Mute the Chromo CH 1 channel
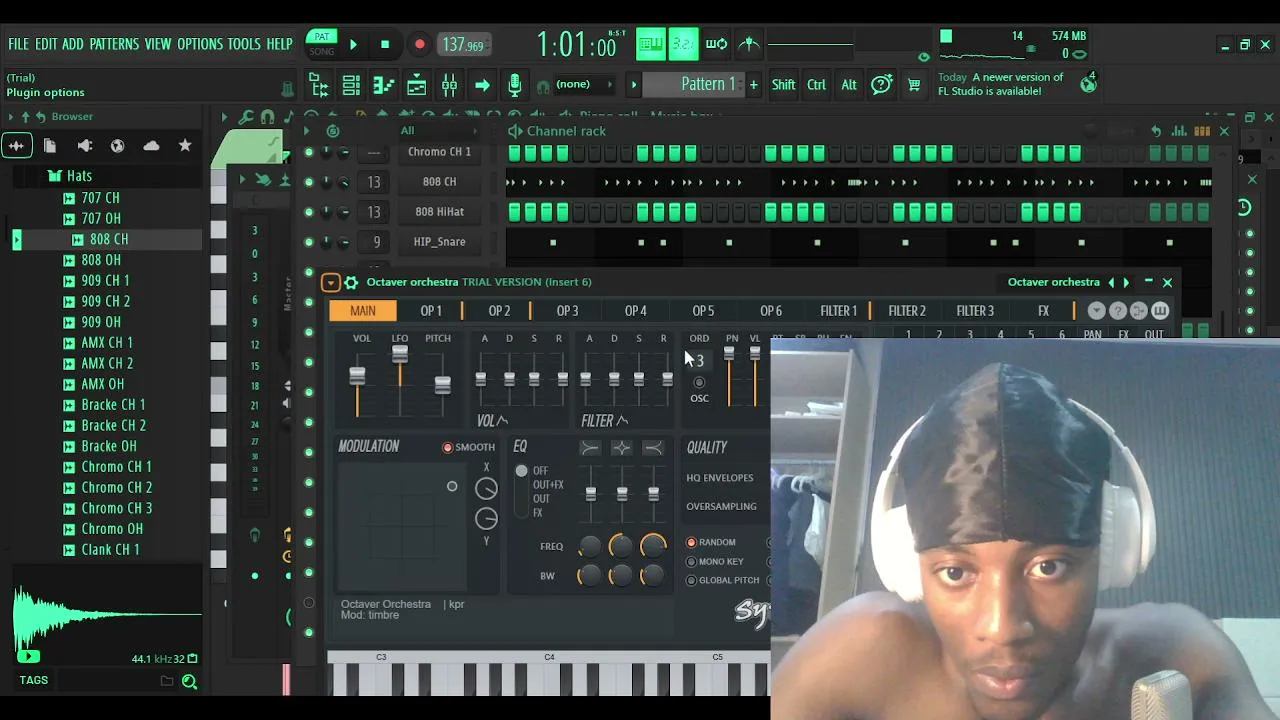The height and width of the screenshot is (720, 1280). [x=309, y=152]
